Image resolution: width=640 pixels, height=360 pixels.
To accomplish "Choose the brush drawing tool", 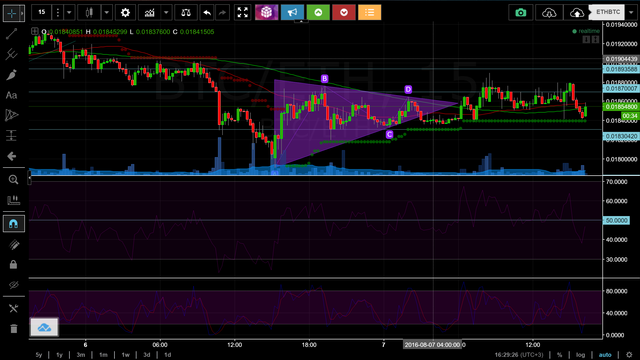I will pyautogui.click(x=11, y=75).
